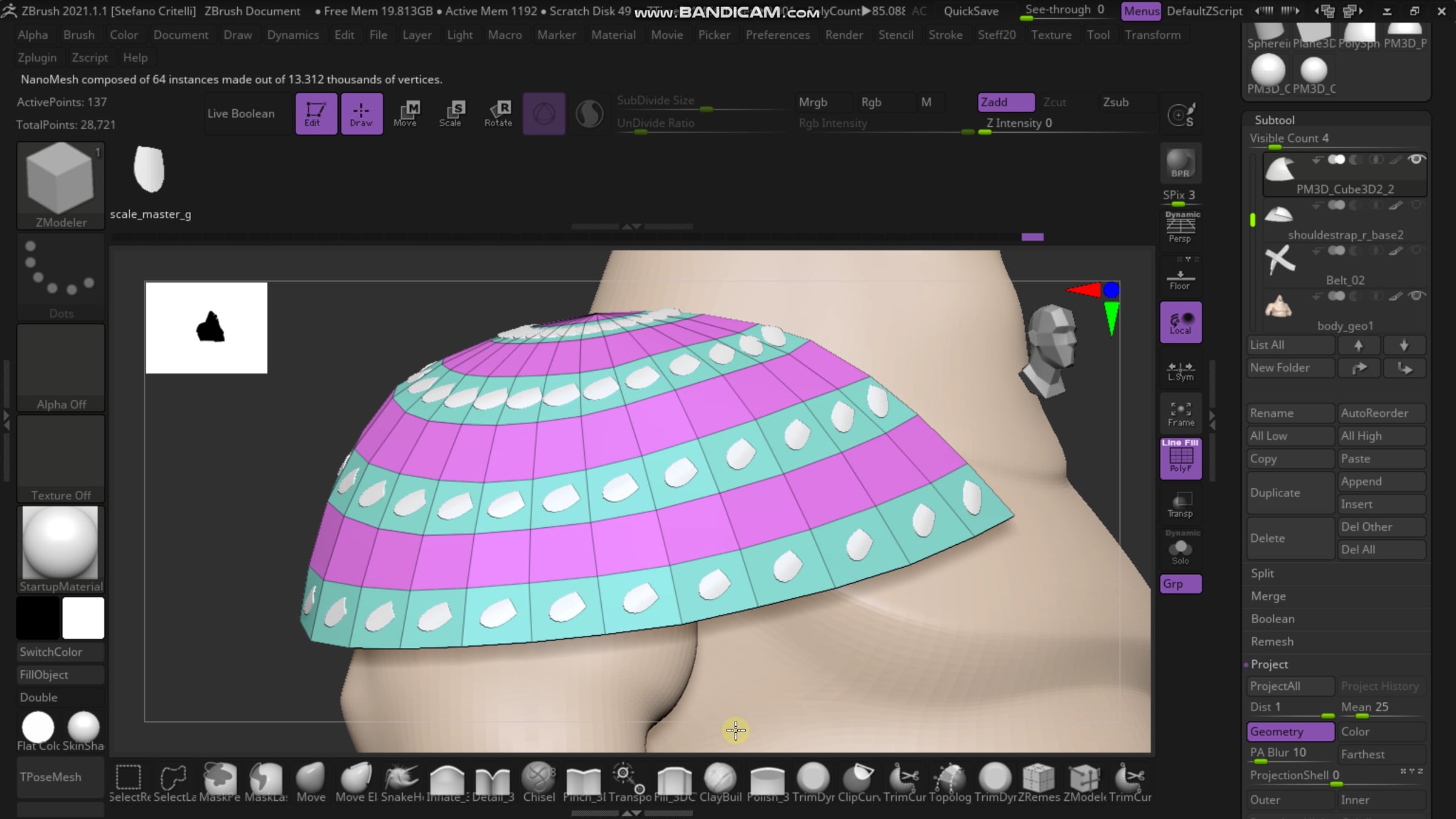
Task: Open the Transform menu
Action: (1153, 35)
